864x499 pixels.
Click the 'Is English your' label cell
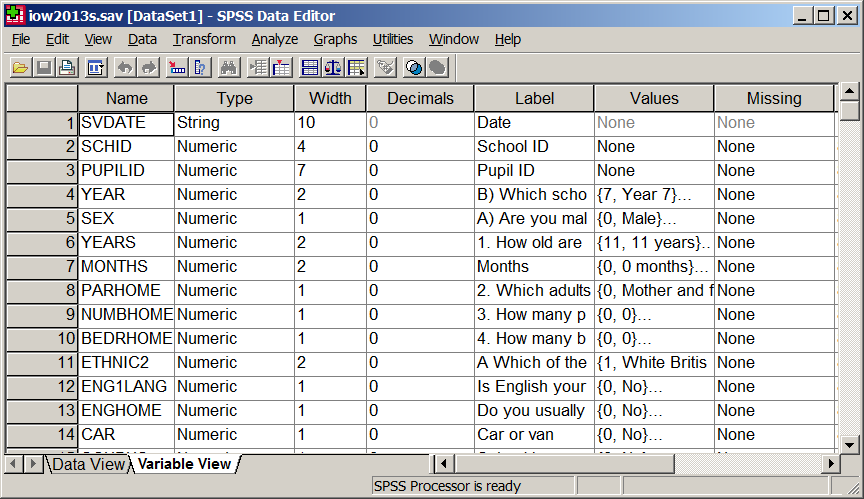(x=534, y=387)
